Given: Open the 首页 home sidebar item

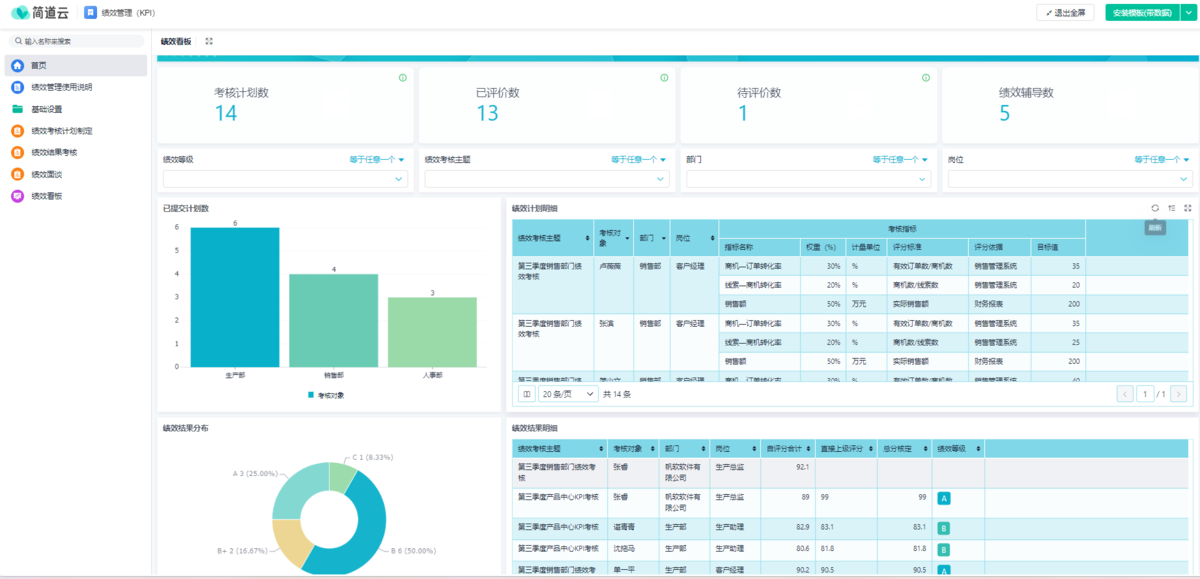Looking at the screenshot, I should click(75, 65).
